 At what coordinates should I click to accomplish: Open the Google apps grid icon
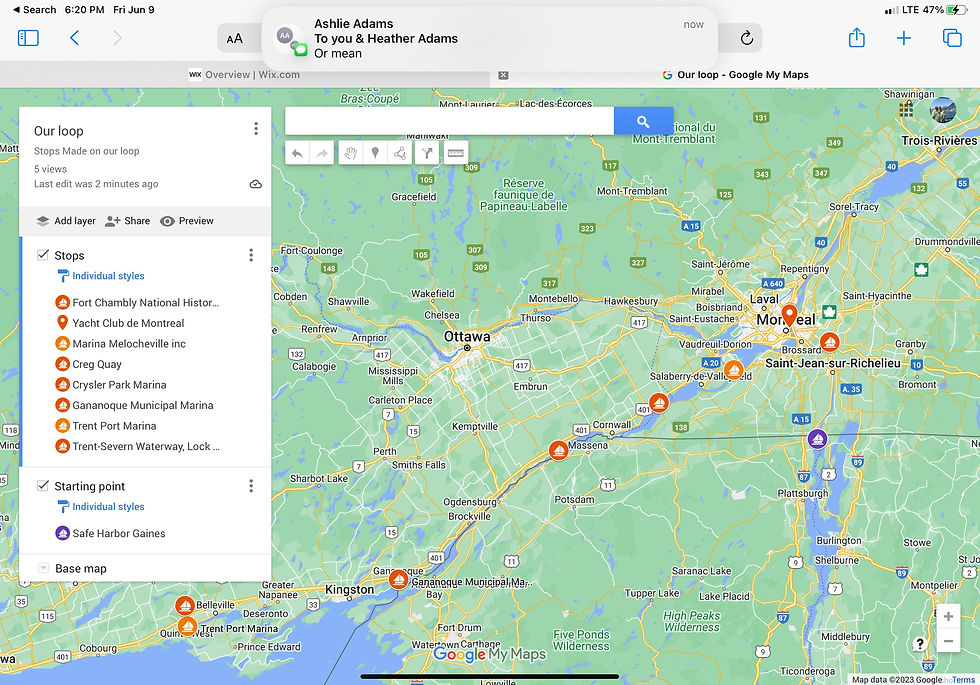tap(906, 109)
